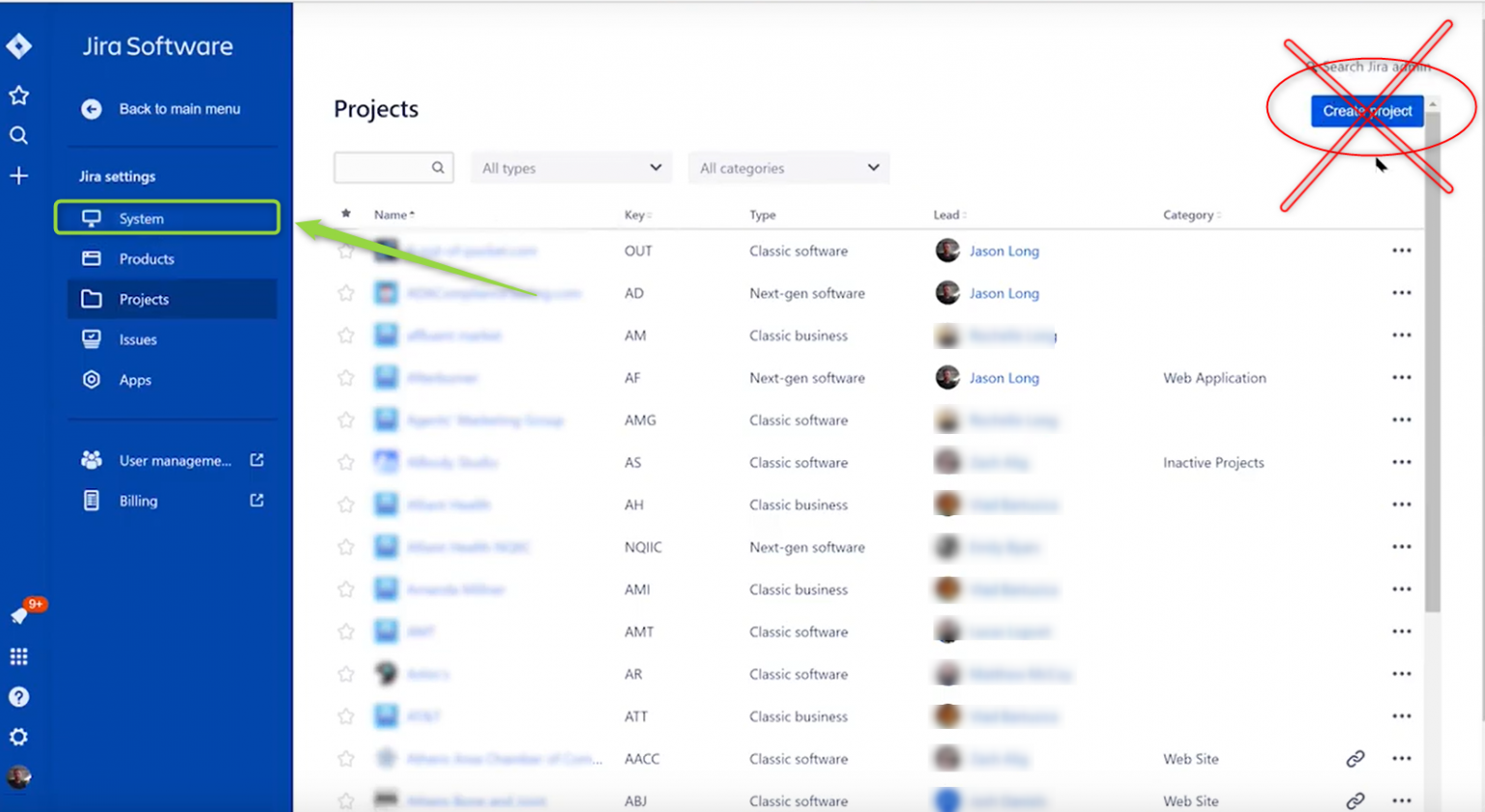Open Jason Long's profile link

tap(1004, 250)
